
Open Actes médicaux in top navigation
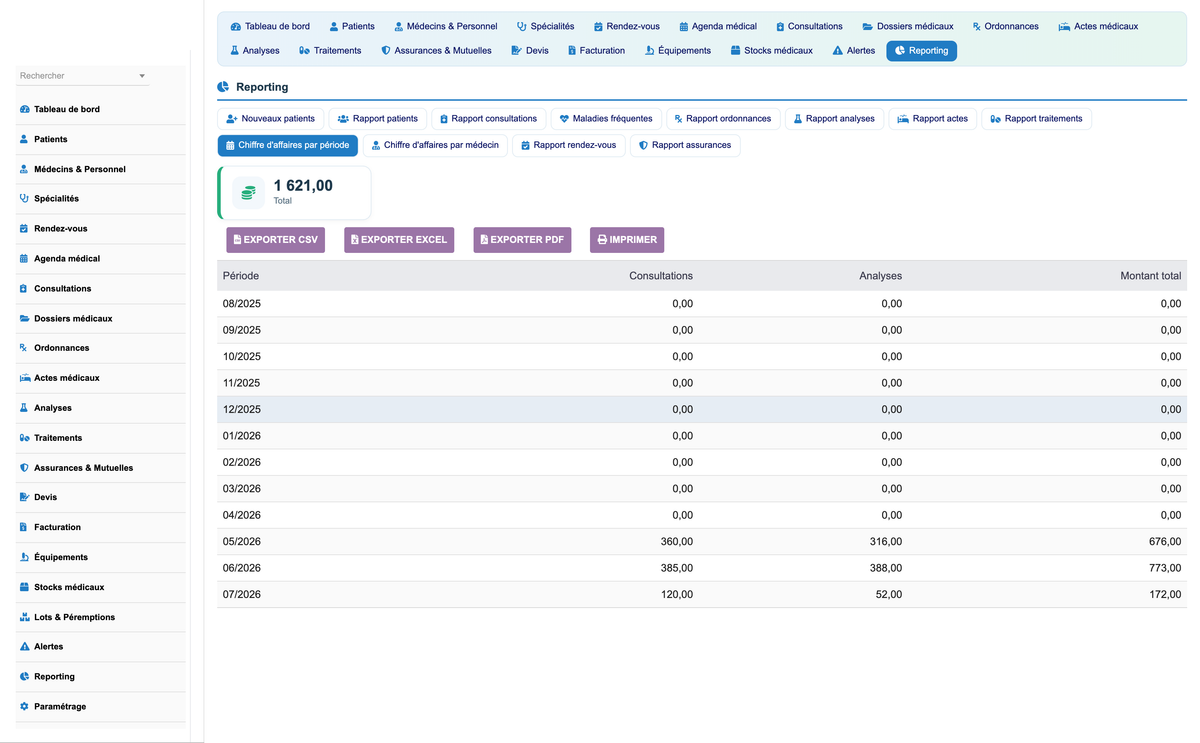click(x=1098, y=26)
